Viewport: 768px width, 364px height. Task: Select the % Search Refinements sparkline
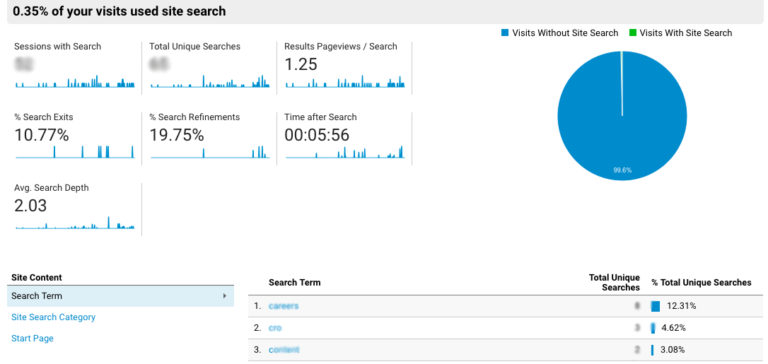coord(210,152)
